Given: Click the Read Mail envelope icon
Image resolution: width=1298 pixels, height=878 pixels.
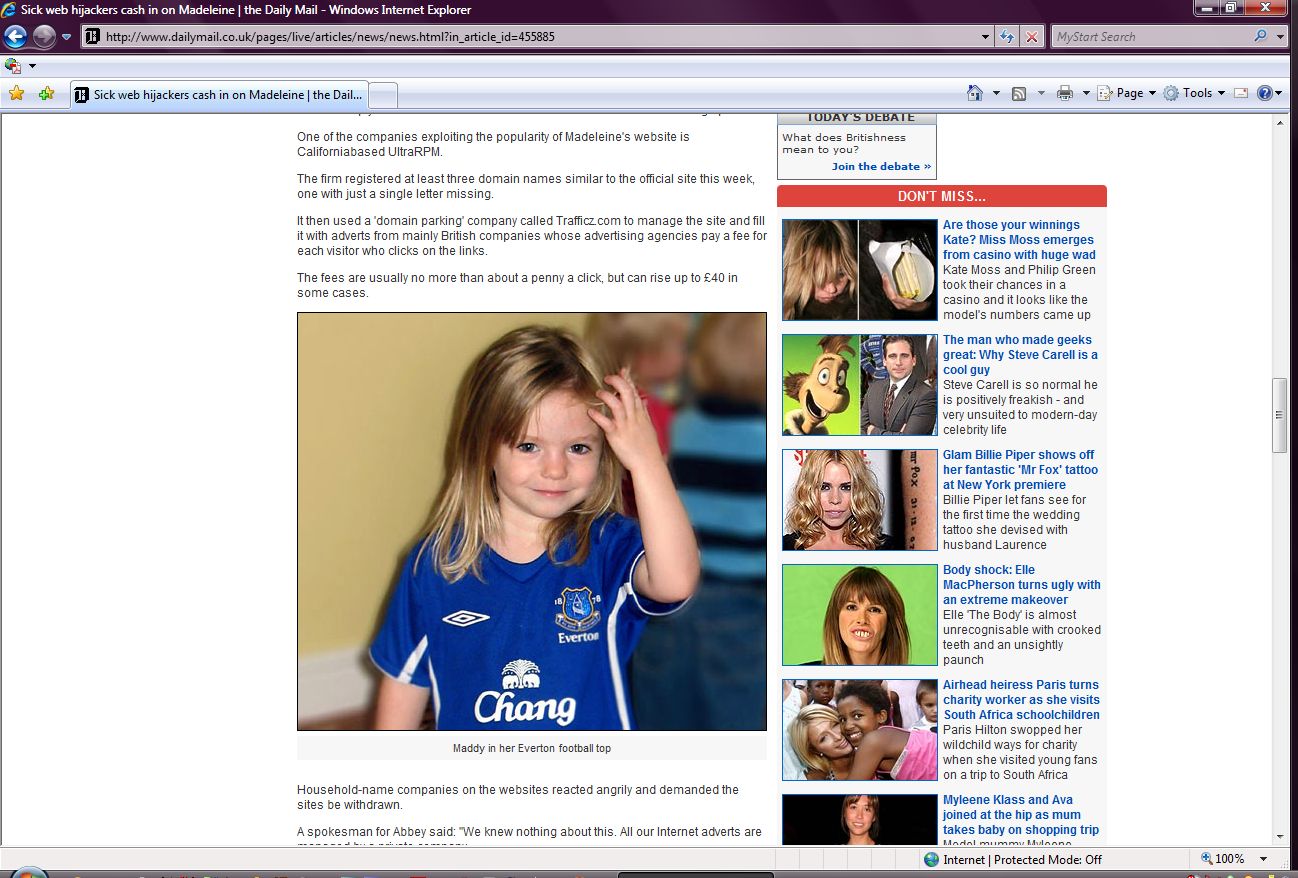Looking at the screenshot, I should pyautogui.click(x=1241, y=93).
